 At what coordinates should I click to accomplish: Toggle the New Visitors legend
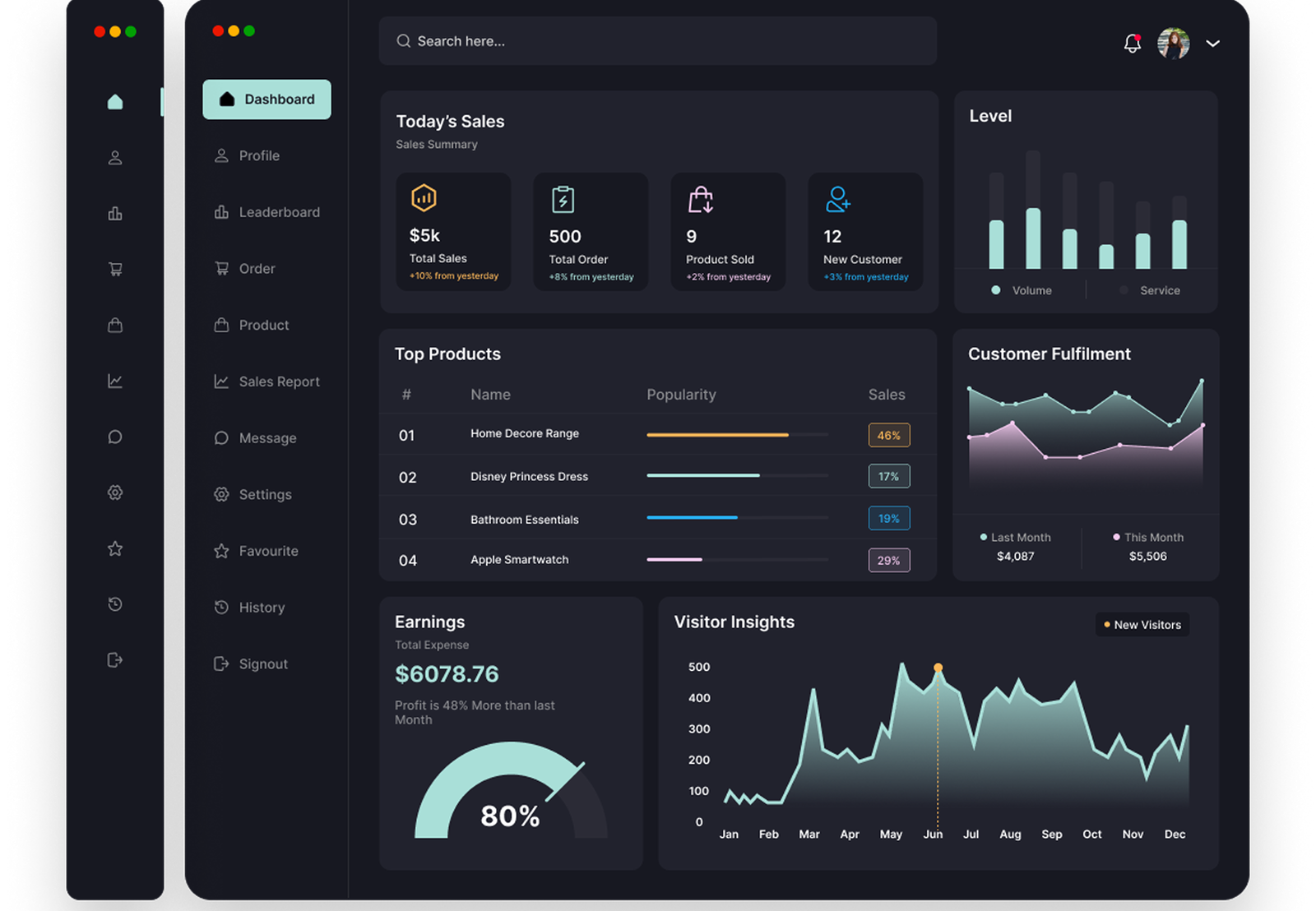point(1142,625)
